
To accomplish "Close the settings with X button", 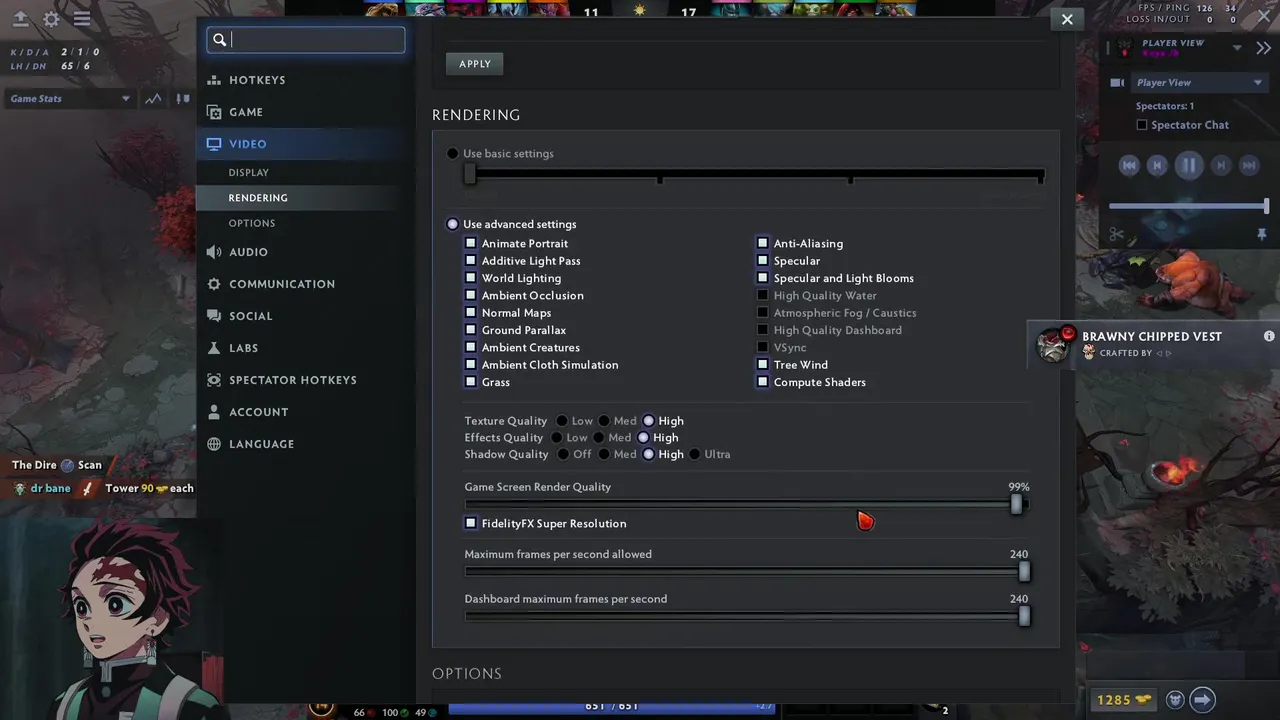I will (x=1067, y=19).
